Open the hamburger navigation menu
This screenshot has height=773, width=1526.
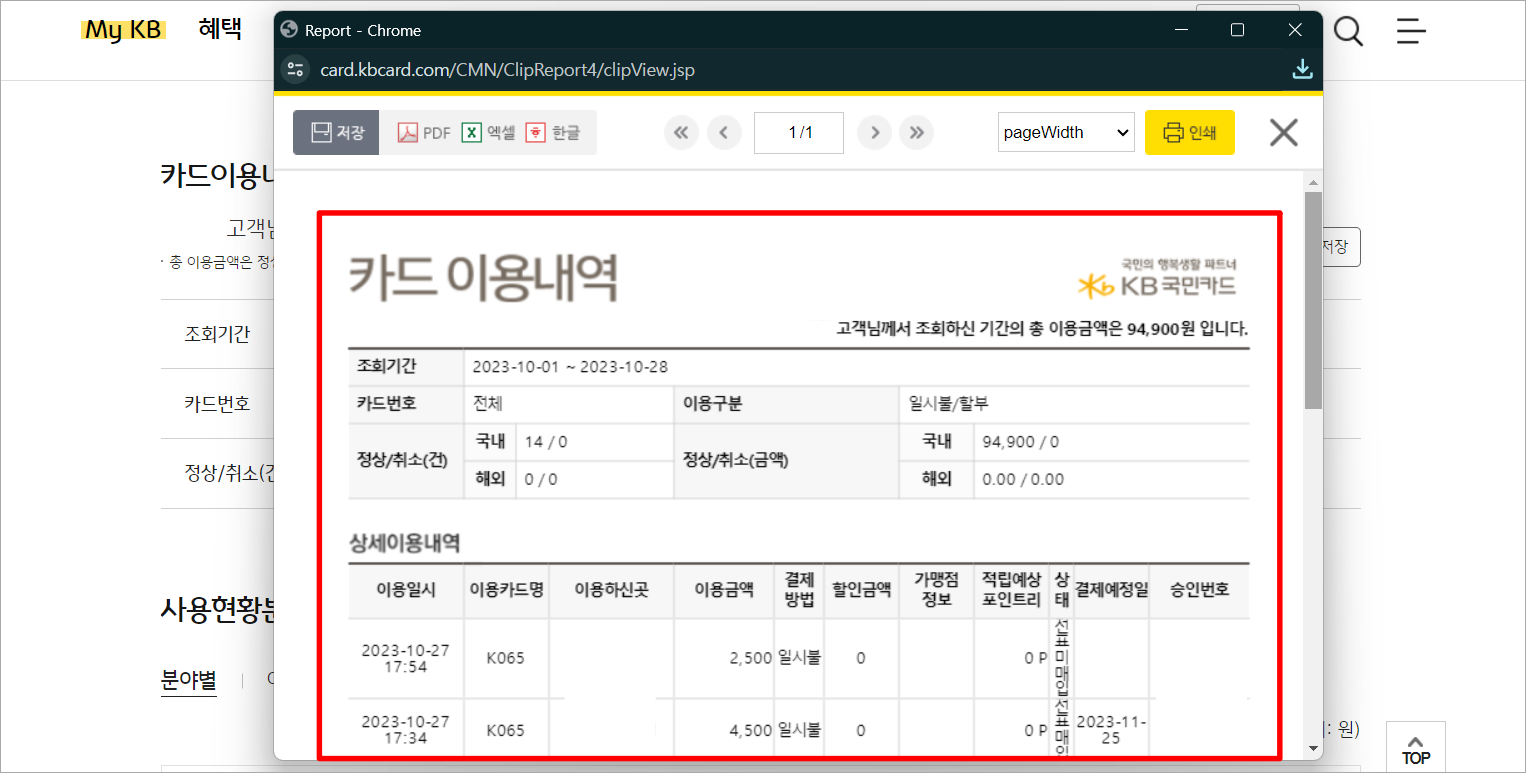point(1410,31)
